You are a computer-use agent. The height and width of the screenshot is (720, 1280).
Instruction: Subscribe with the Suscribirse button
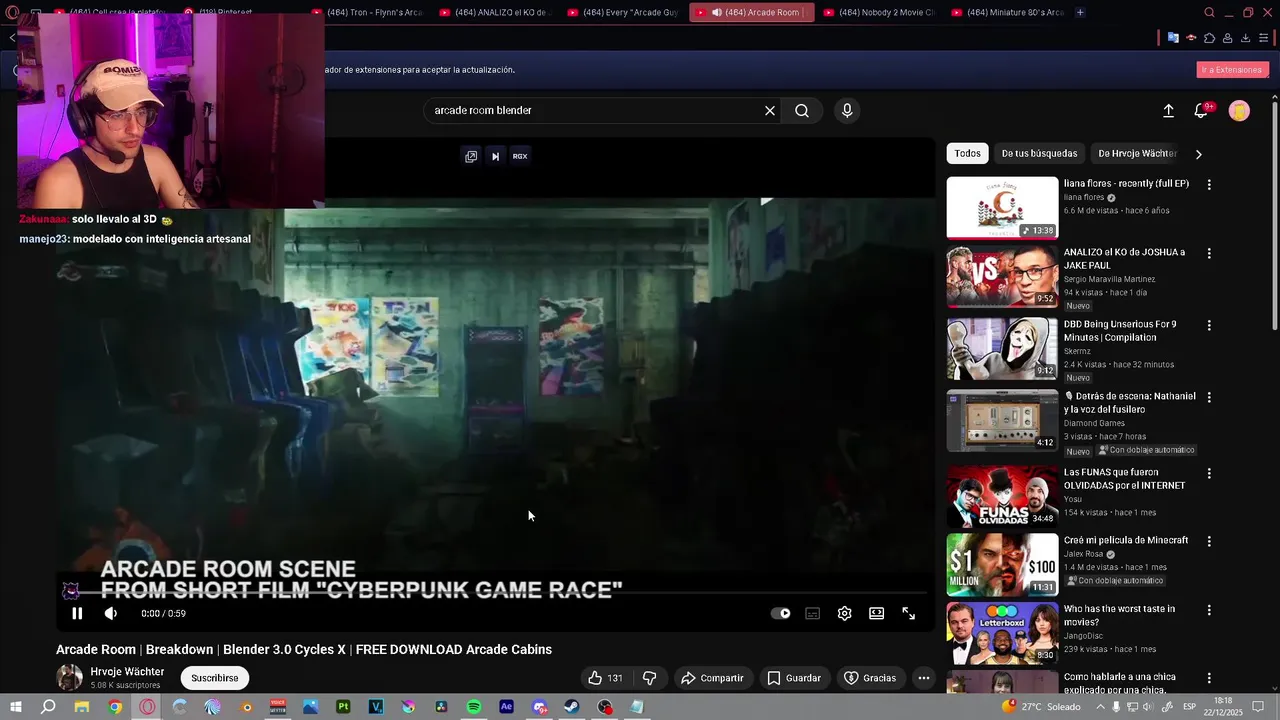(215, 678)
